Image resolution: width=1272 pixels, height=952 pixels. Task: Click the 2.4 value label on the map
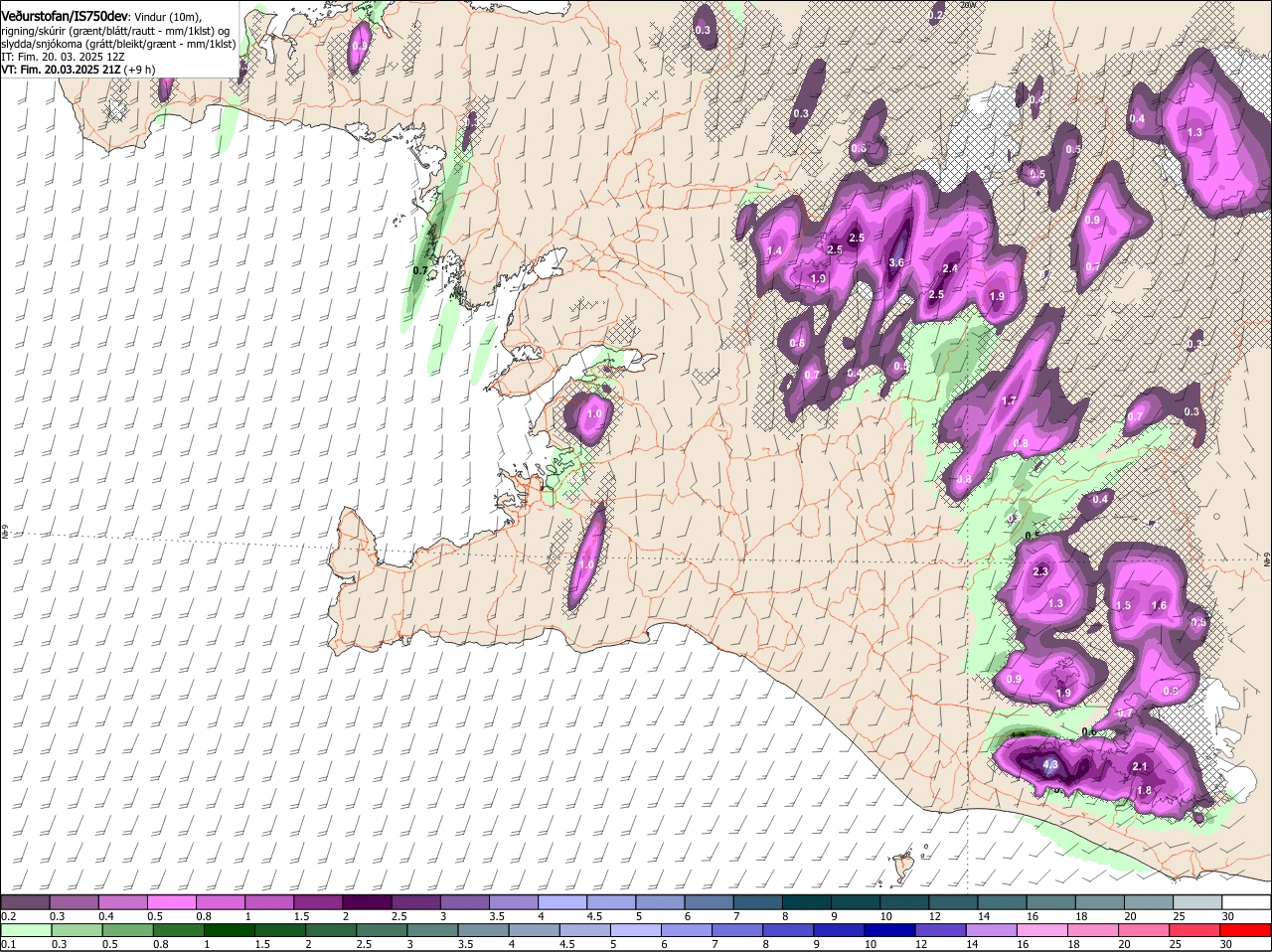point(950,268)
